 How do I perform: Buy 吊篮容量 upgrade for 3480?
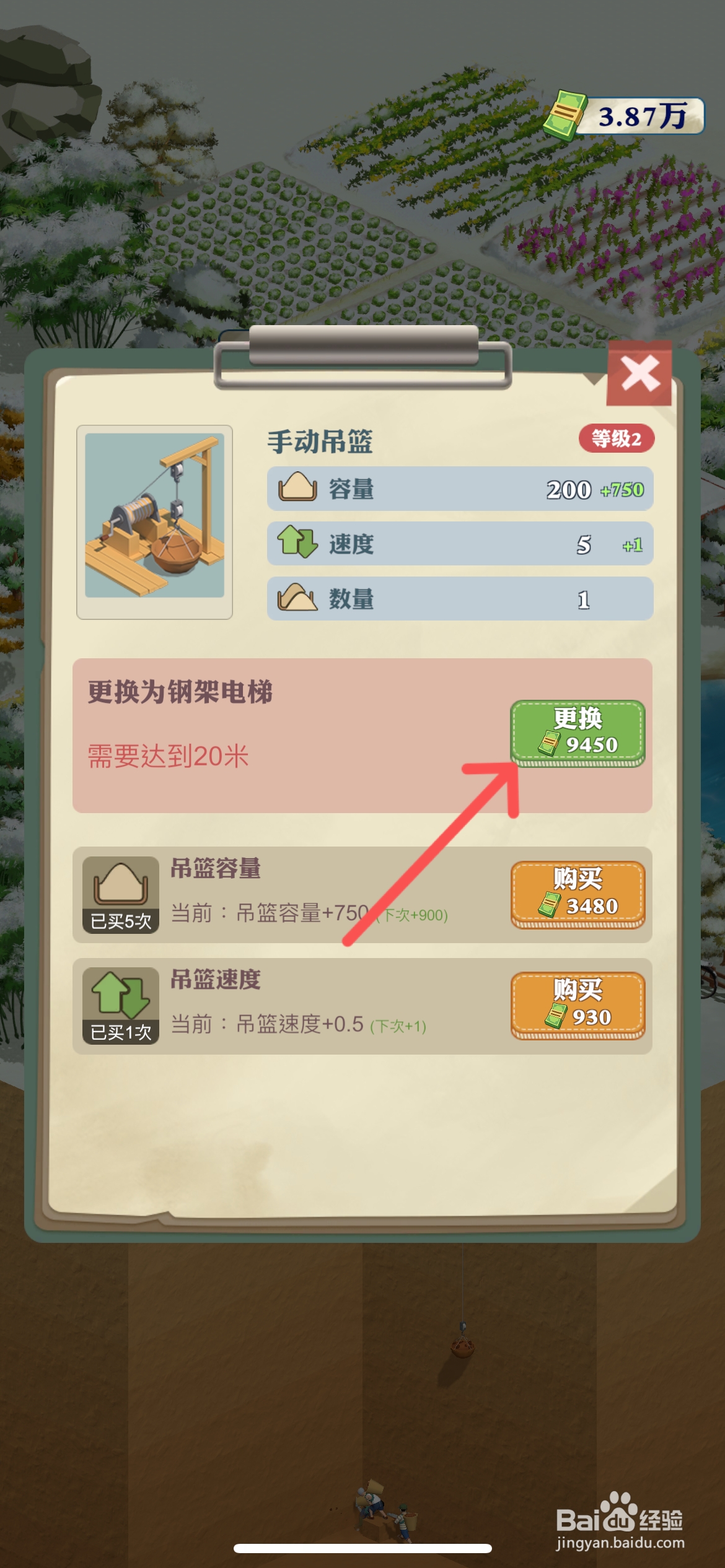click(578, 894)
